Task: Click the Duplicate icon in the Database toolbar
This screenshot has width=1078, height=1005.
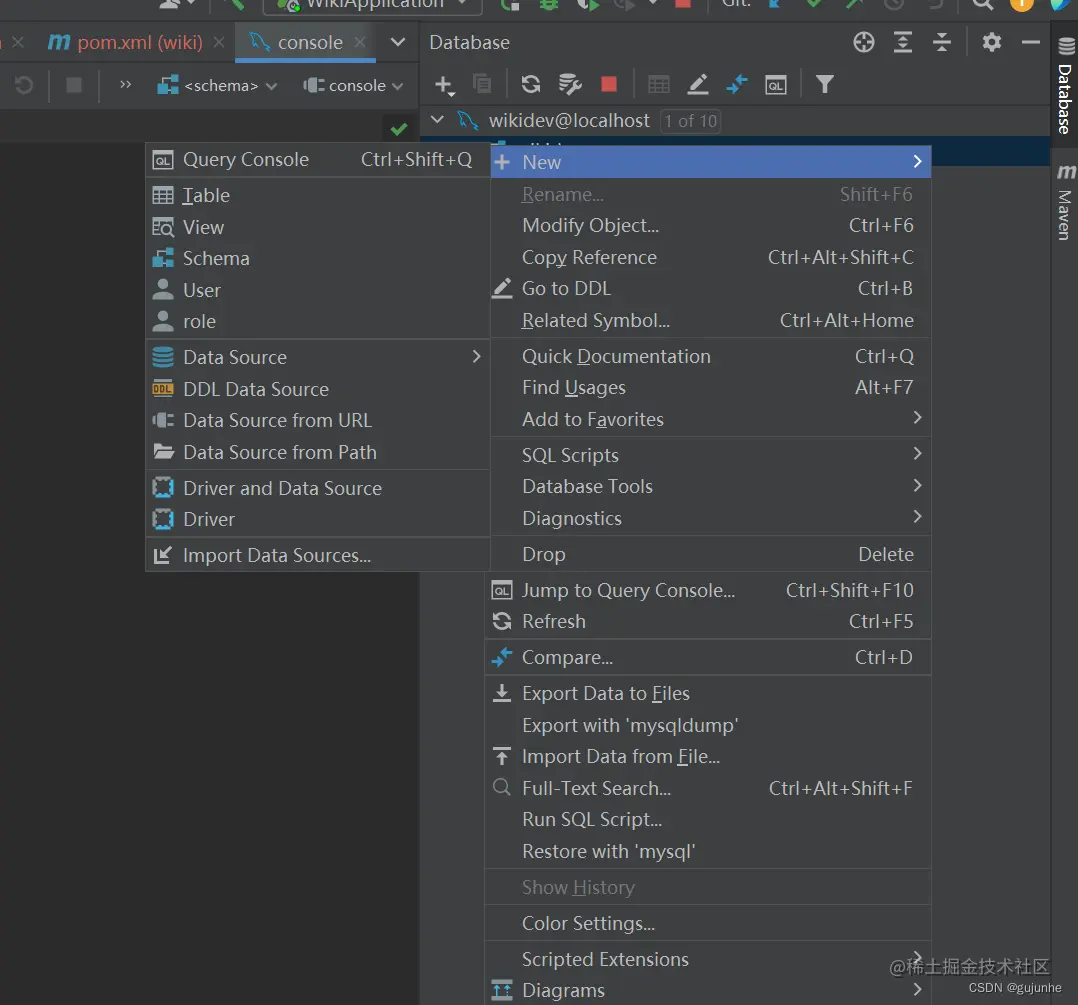Action: 482,84
